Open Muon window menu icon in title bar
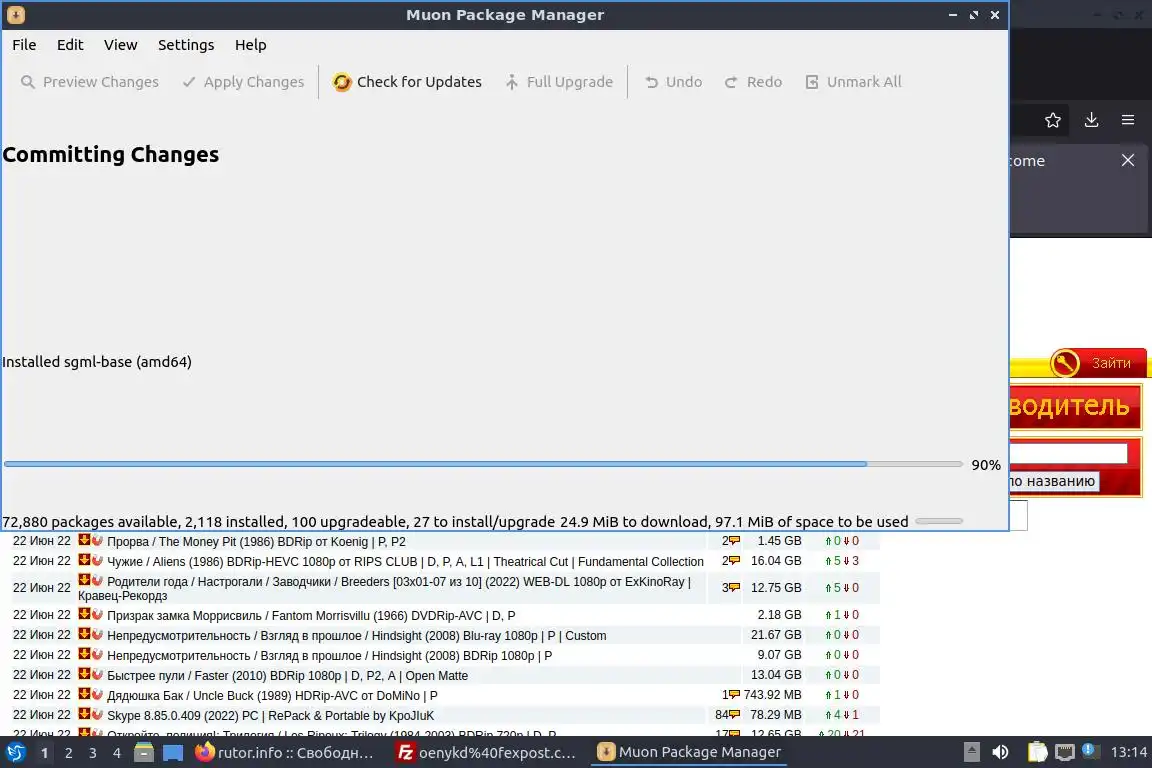The height and width of the screenshot is (768, 1152). coord(16,15)
